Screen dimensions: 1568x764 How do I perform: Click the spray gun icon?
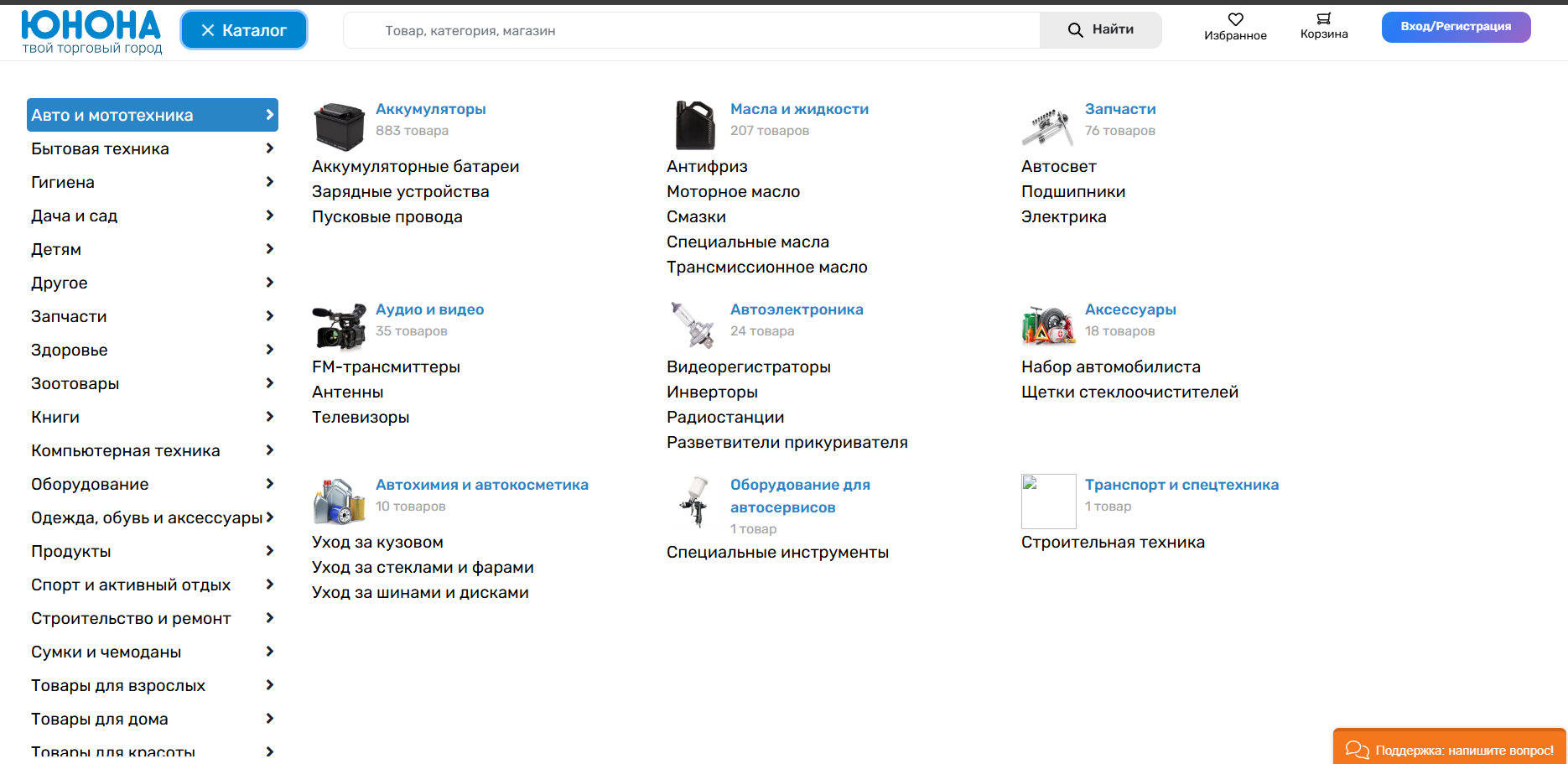tap(694, 501)
